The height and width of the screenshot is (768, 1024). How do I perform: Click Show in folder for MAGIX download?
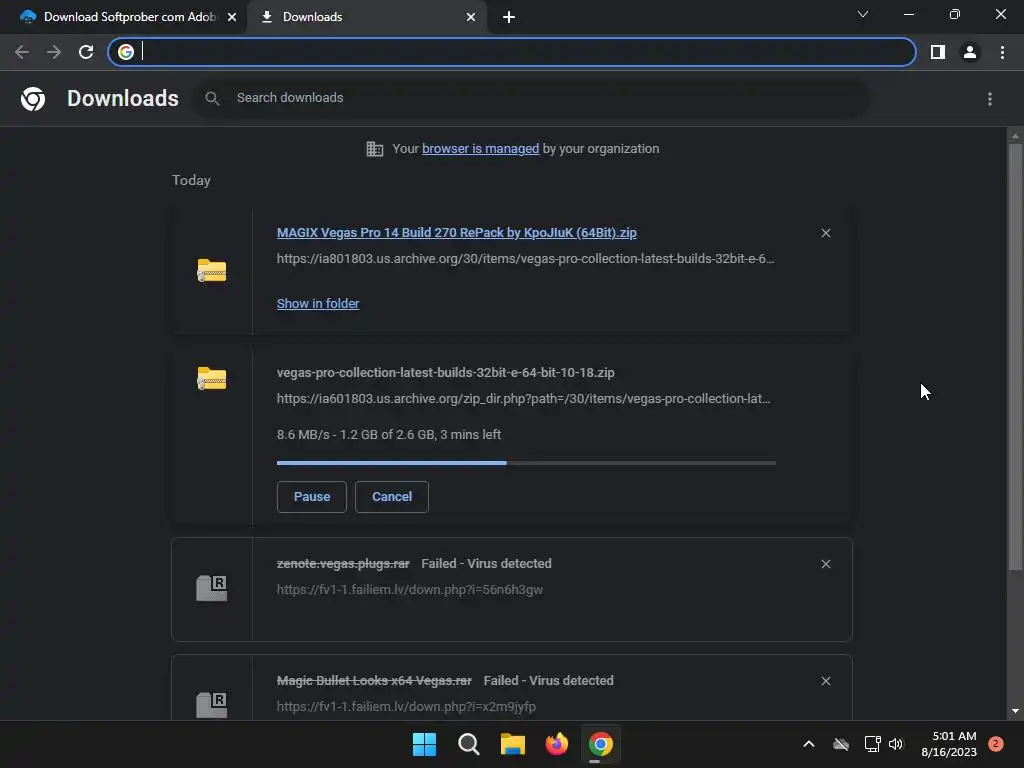pyautogui.click(x=318, y=304)
